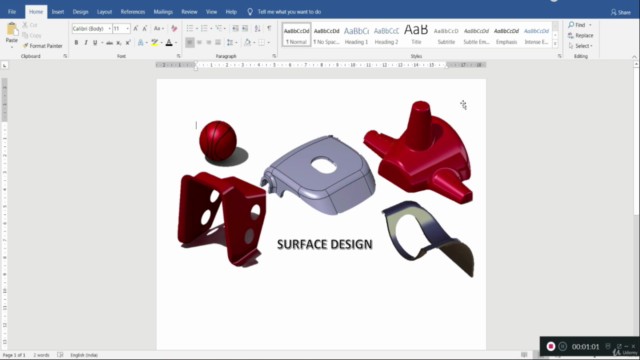Toggle justify alignment

218,42
